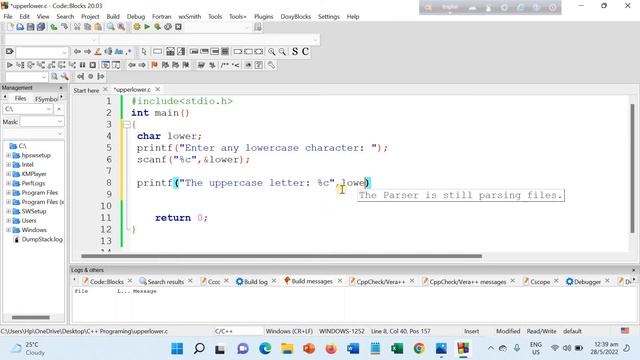Open Chrome from the taskbar
Screen dimensions: 640x360
coord(419,349)
